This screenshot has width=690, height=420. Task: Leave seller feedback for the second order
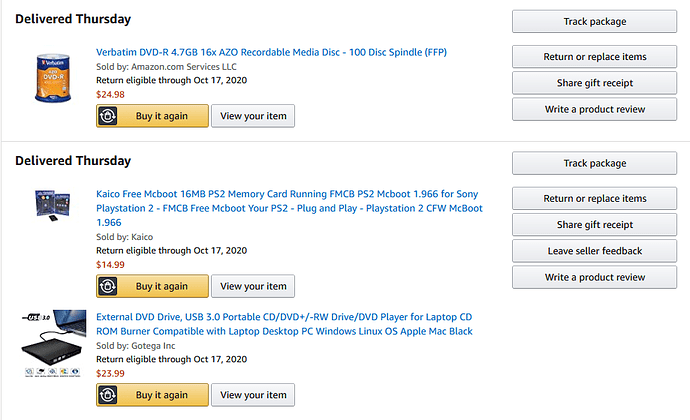pos(595,251)
